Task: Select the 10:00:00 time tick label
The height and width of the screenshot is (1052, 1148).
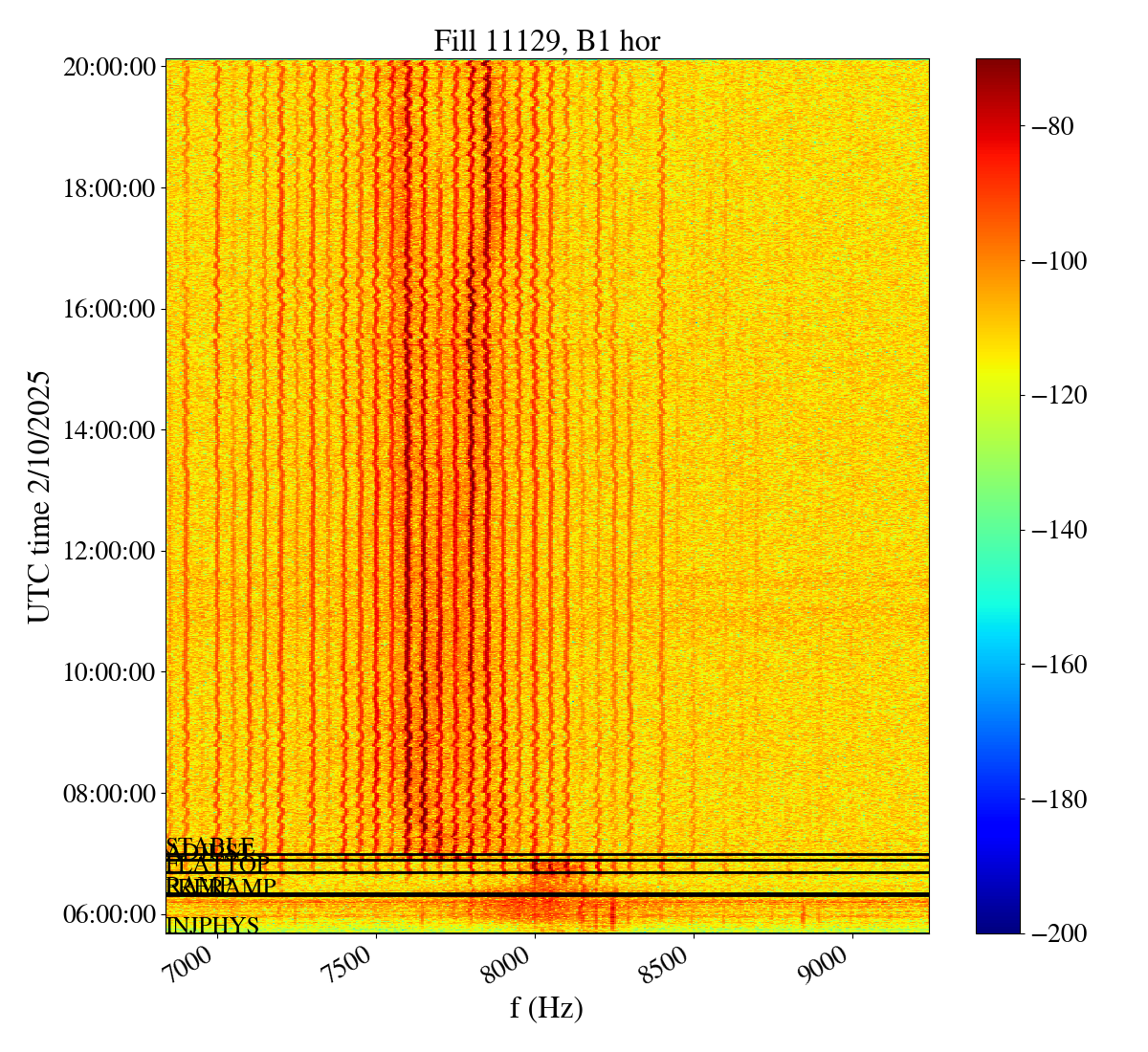Action: [109, 672]
